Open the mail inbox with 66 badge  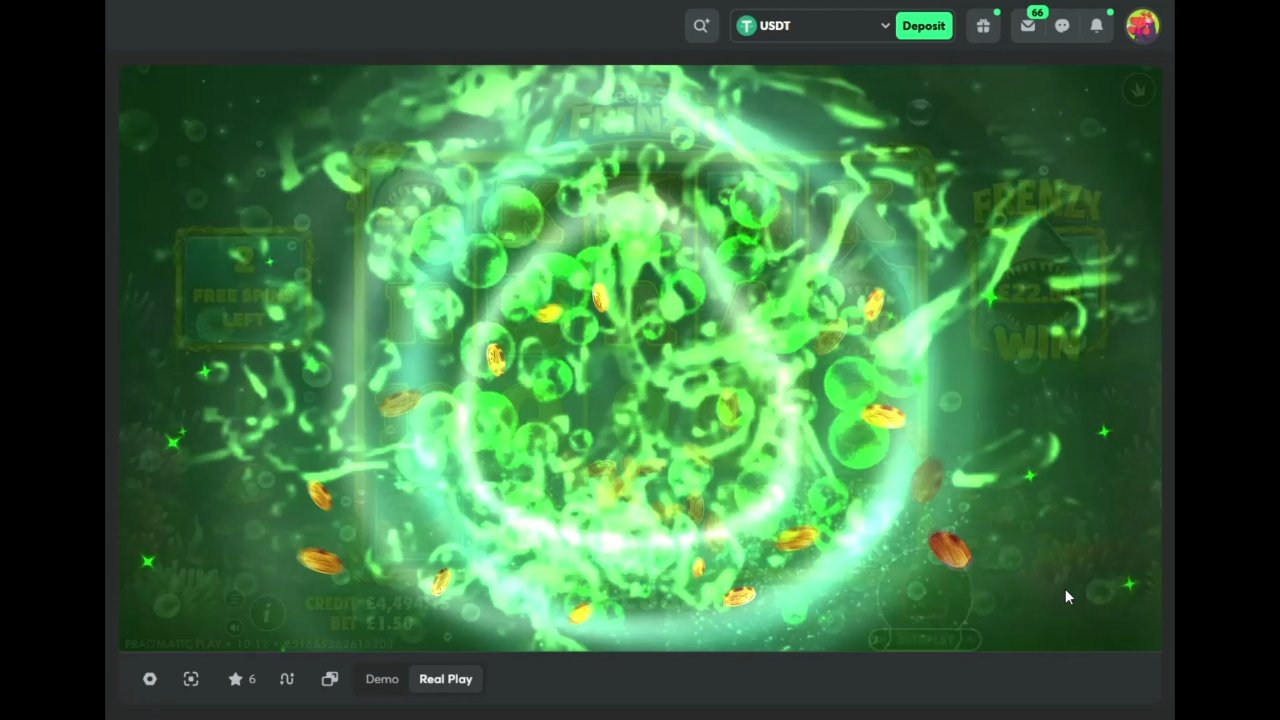(x=1028, y=26)
